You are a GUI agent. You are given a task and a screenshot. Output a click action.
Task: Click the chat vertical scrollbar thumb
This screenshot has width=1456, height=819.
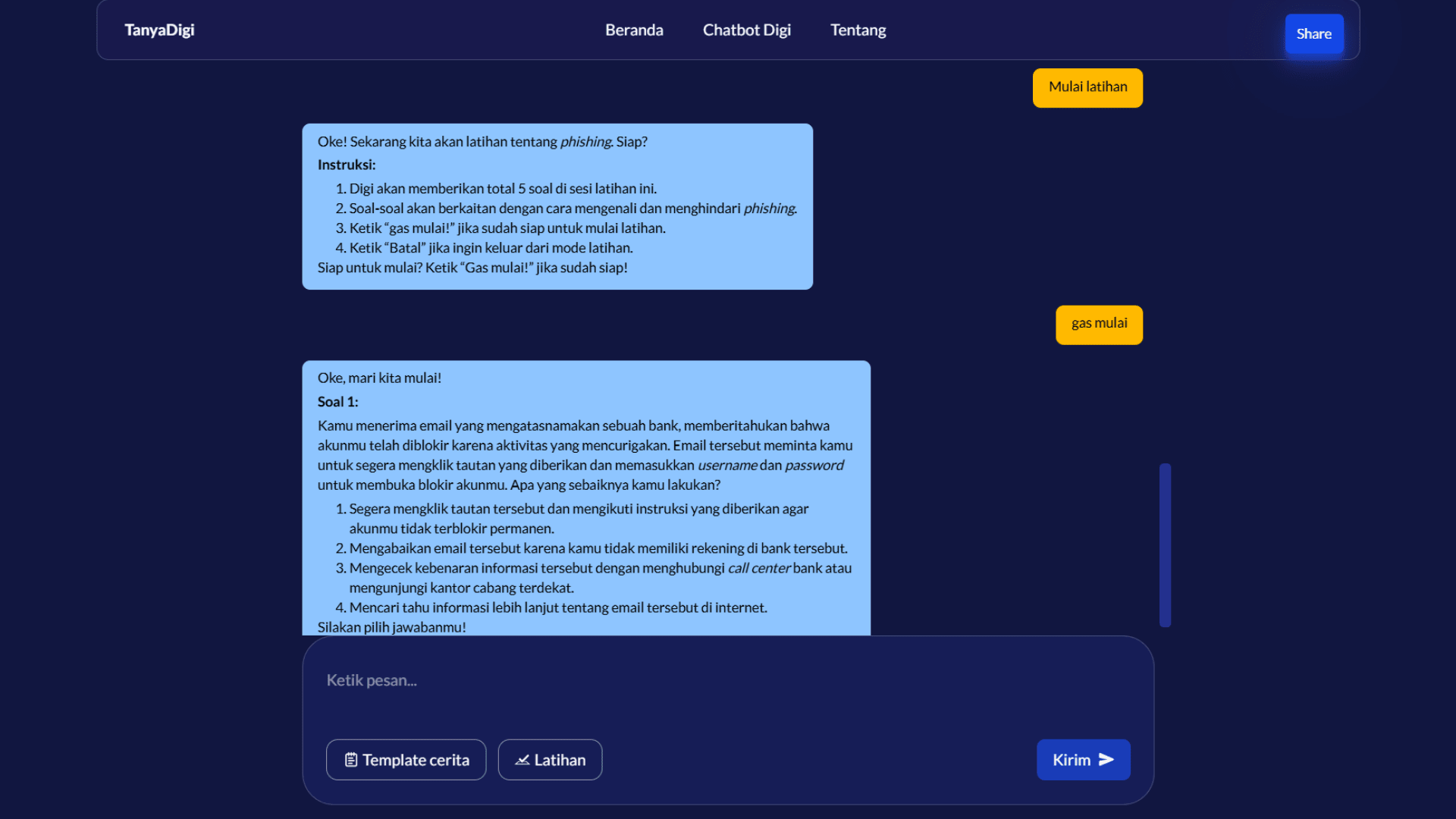pos(1165,544)
